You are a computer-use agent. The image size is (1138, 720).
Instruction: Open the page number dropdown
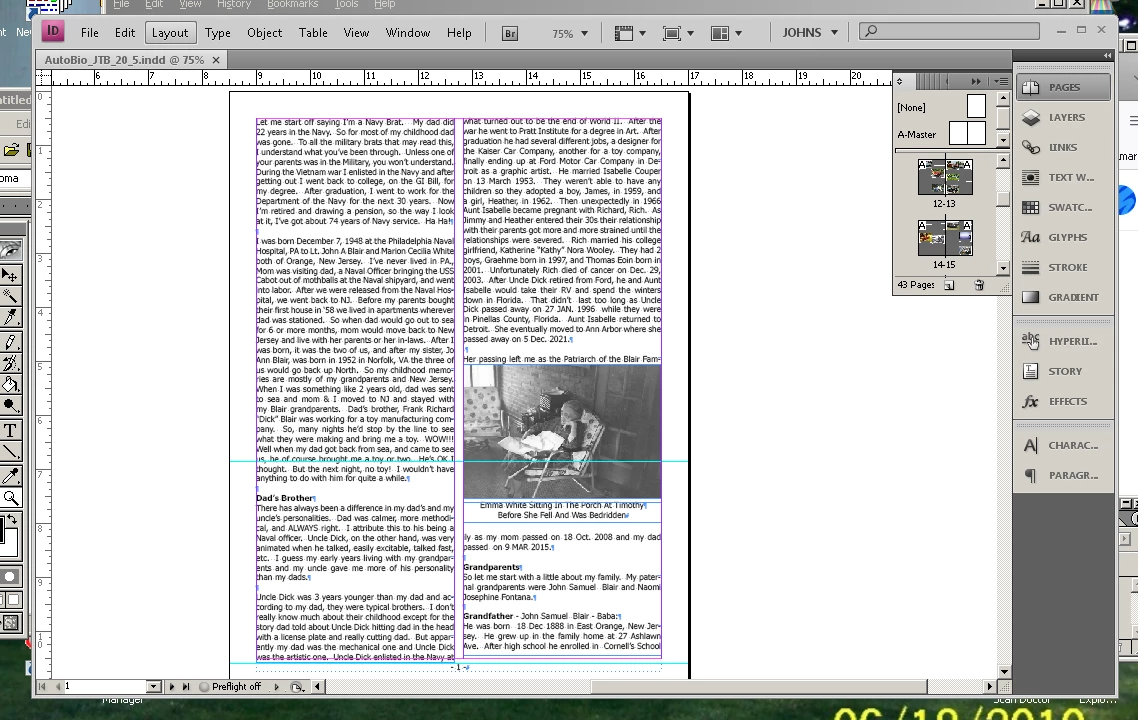coord(153,686)
